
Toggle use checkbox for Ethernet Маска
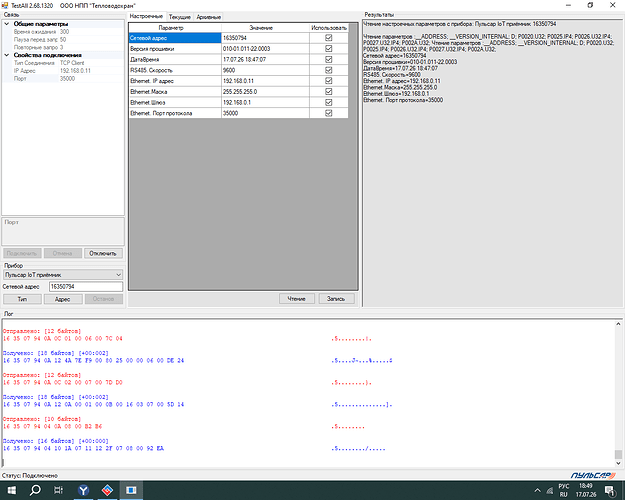pos(328,92)
